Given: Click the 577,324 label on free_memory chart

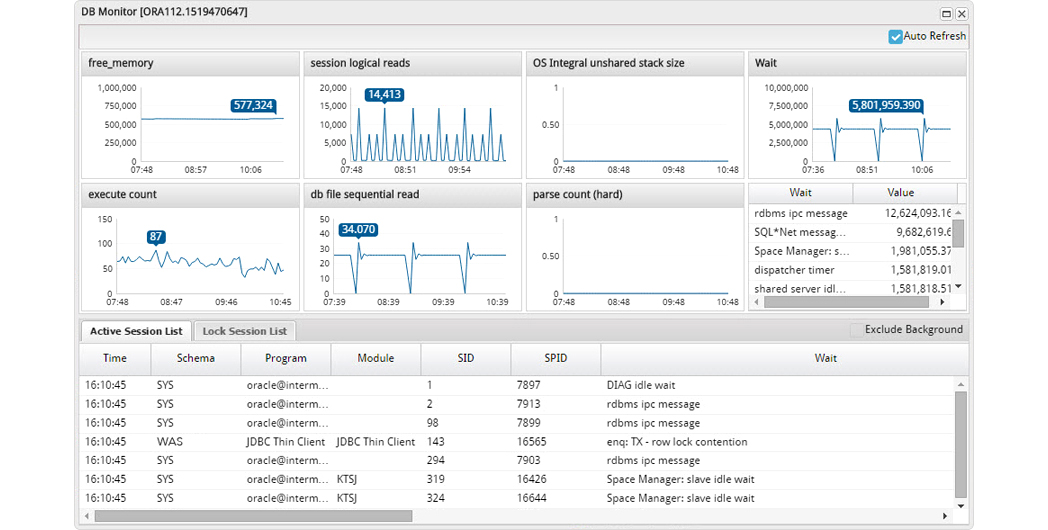Looking at the screenshot, I should click(x=253, y=106).
